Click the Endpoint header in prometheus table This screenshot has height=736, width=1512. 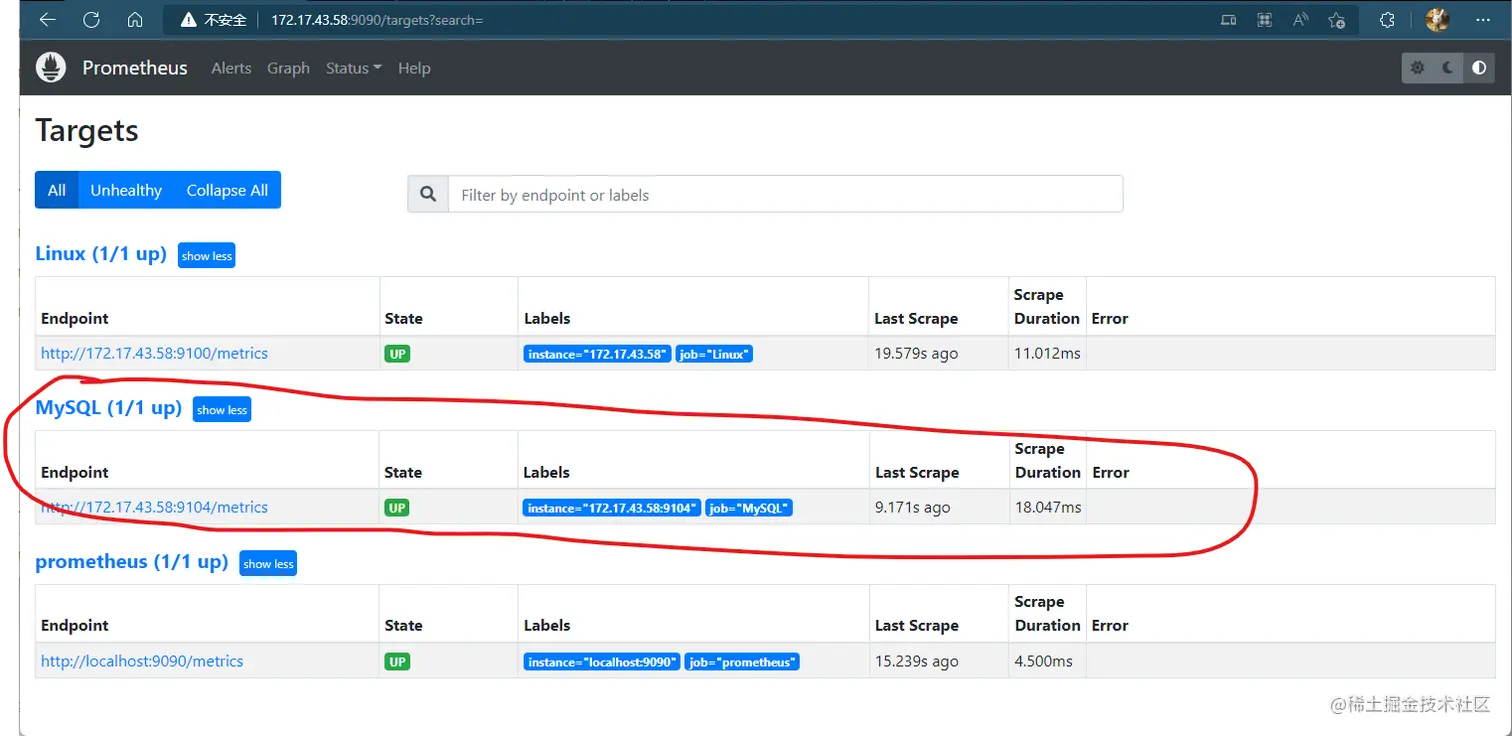(75, 625)
